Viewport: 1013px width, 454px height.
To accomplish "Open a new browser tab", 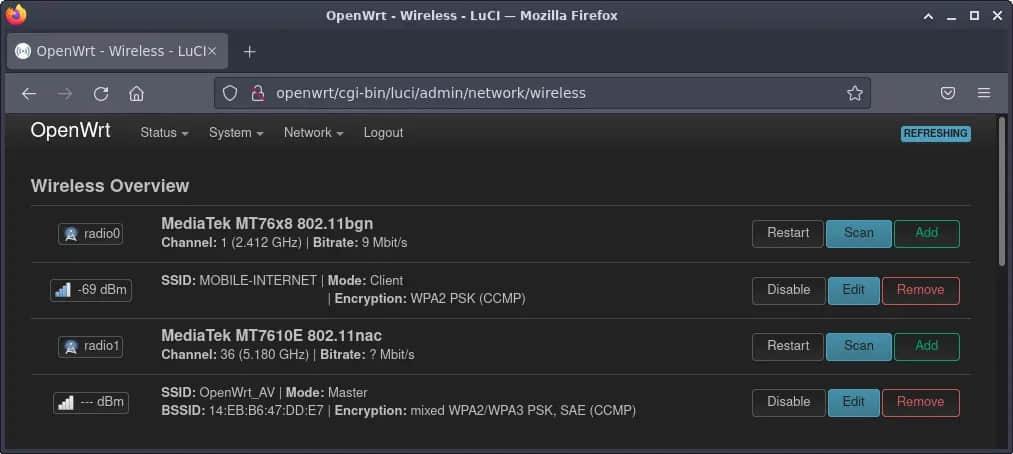I will 250,51.
